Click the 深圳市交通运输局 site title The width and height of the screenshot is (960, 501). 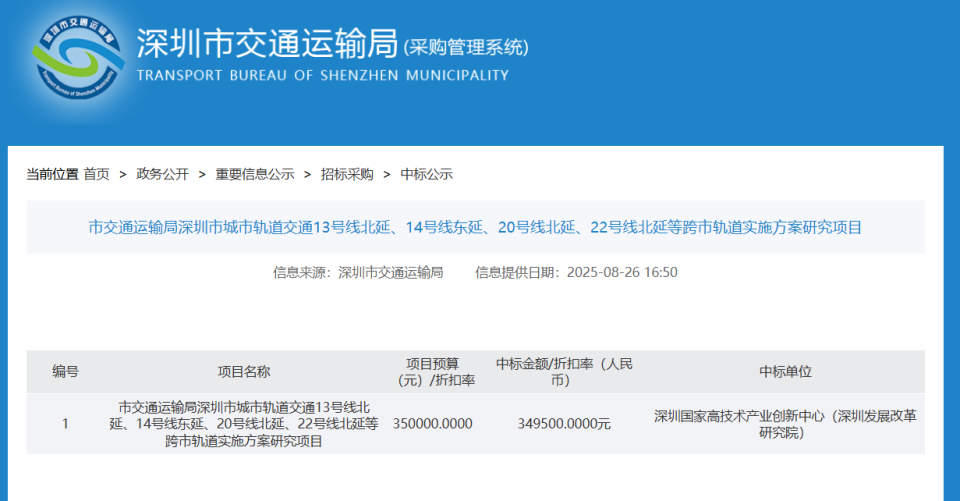point(268,43)
